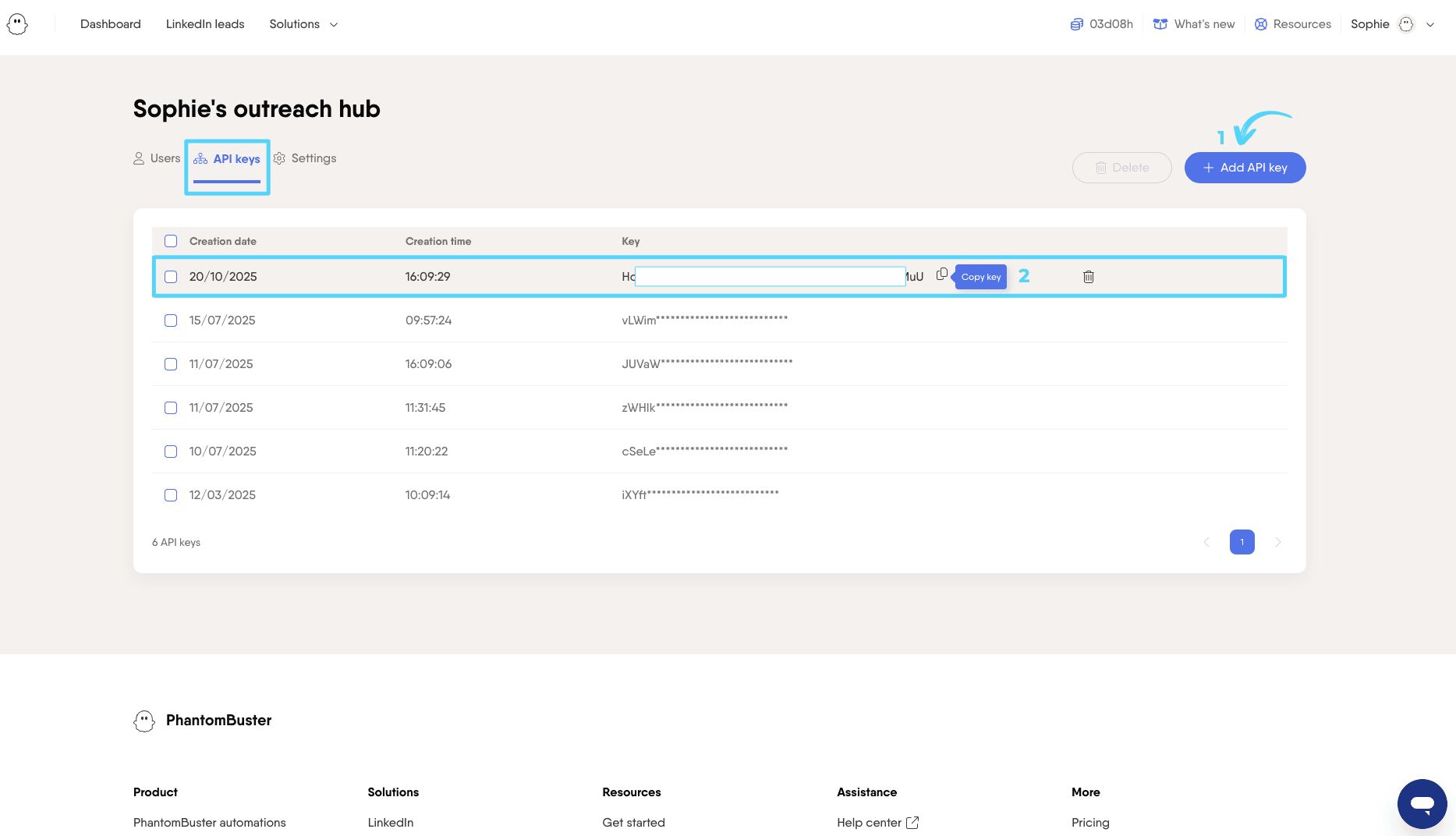Screen dimensions: 1456x836
Task: Click the footer PhantomBuster ghost logo
Action: click(x=144, y=721)
